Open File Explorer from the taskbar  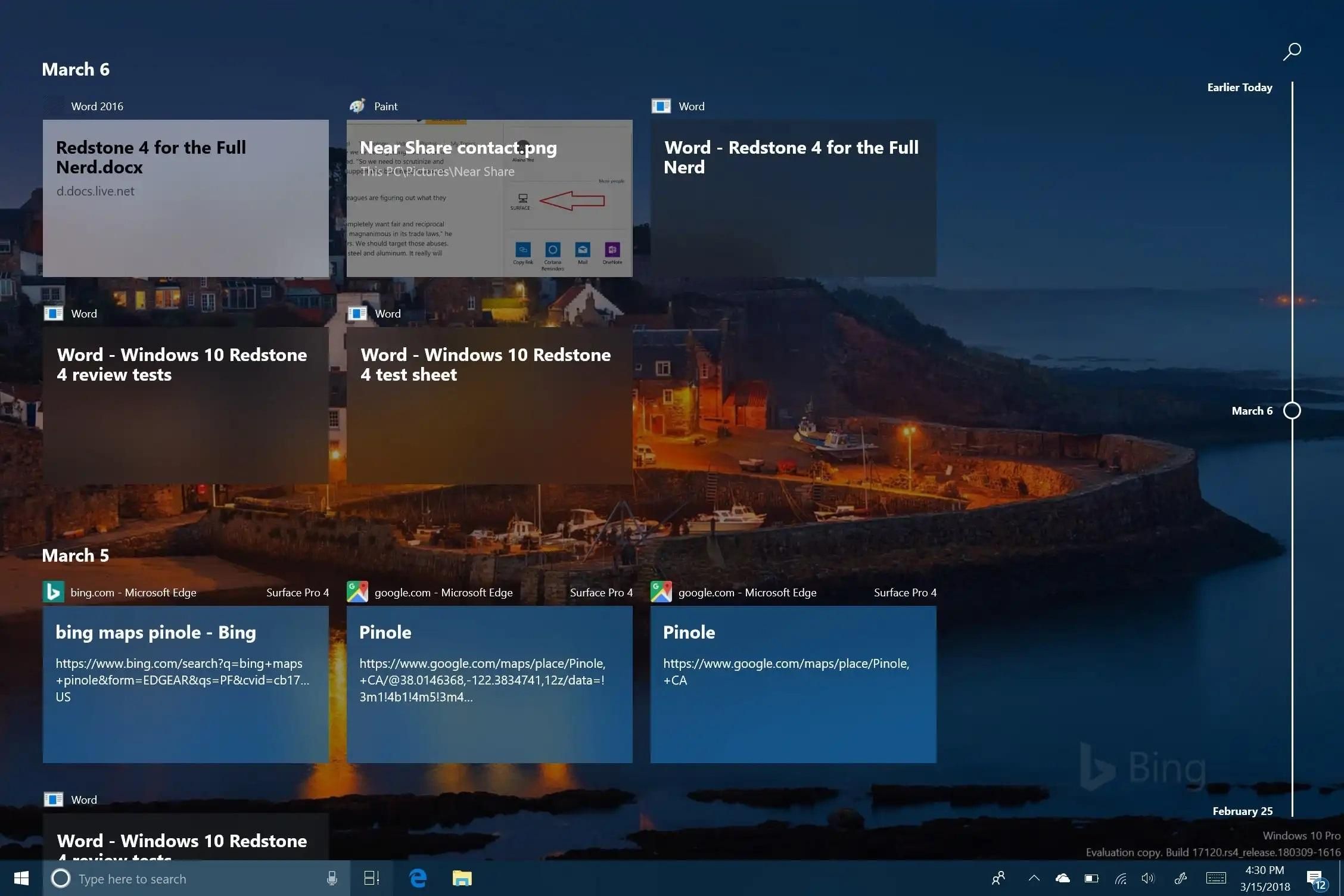[462, 878]
